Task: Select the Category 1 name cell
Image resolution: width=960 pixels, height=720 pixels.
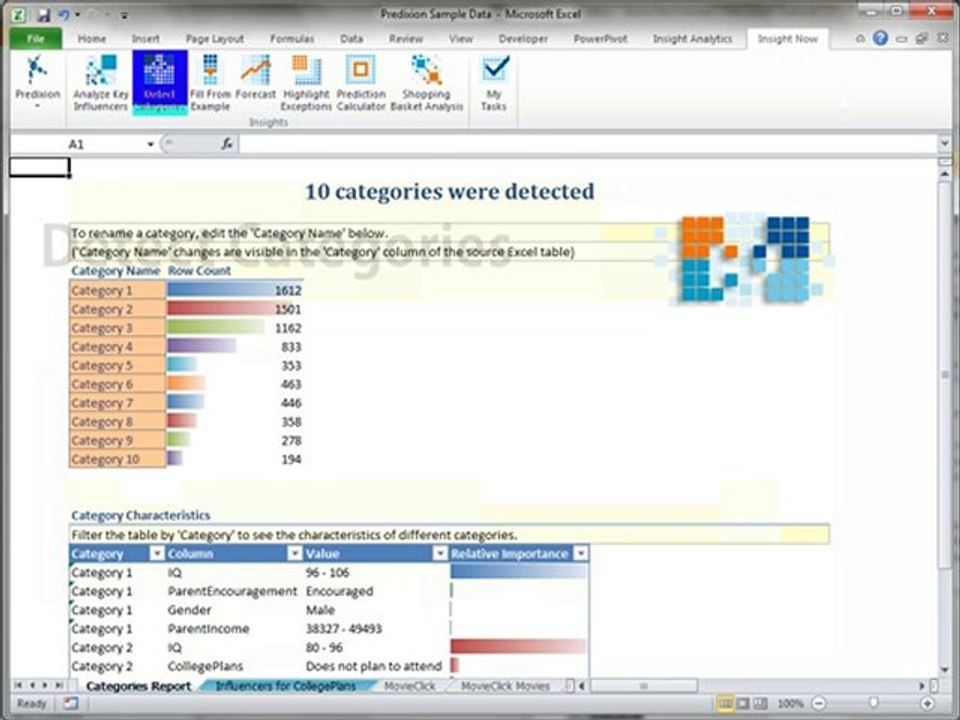Action: click(x=118, y=290)
